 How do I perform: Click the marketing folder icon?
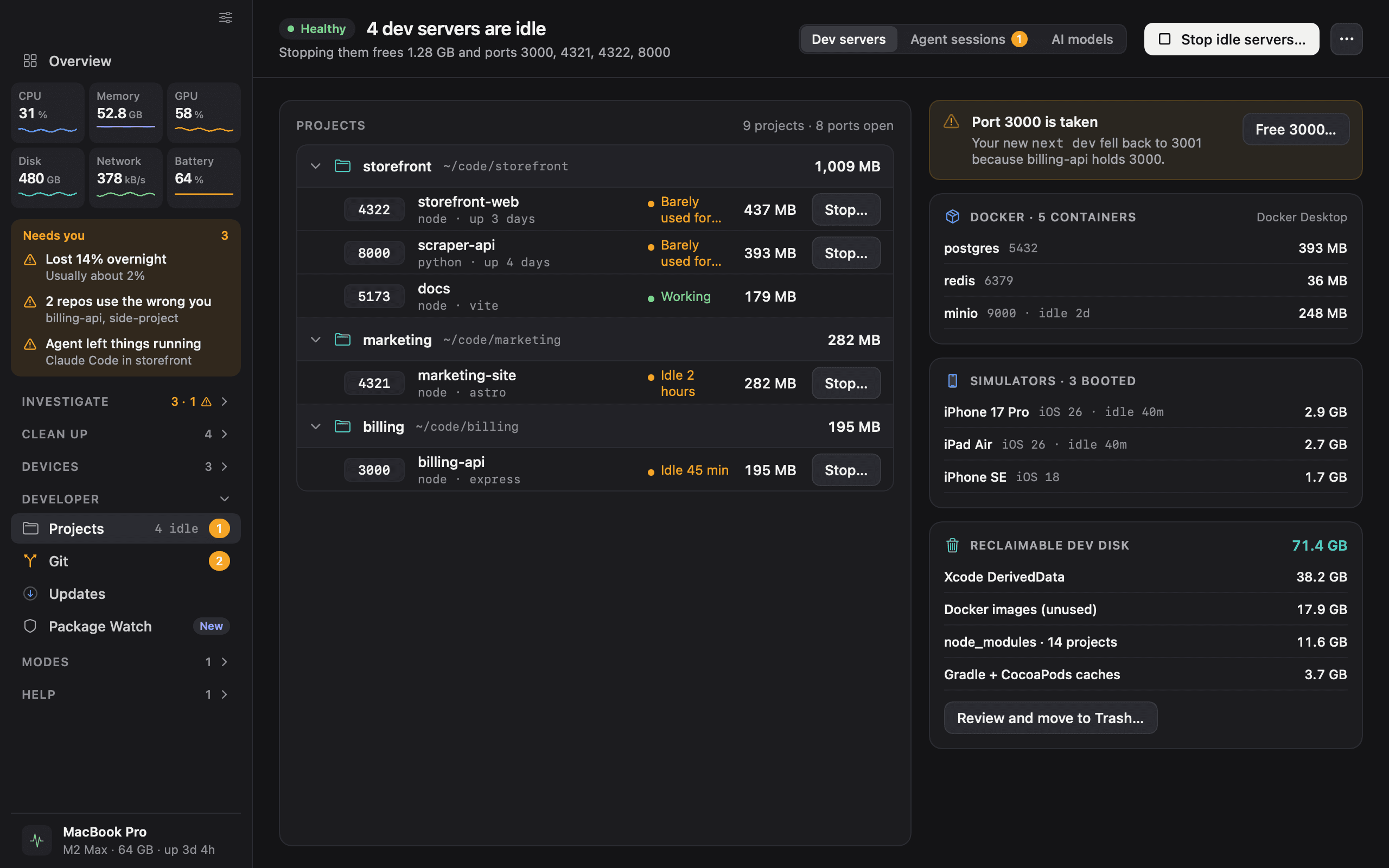[x=343, y=340]
